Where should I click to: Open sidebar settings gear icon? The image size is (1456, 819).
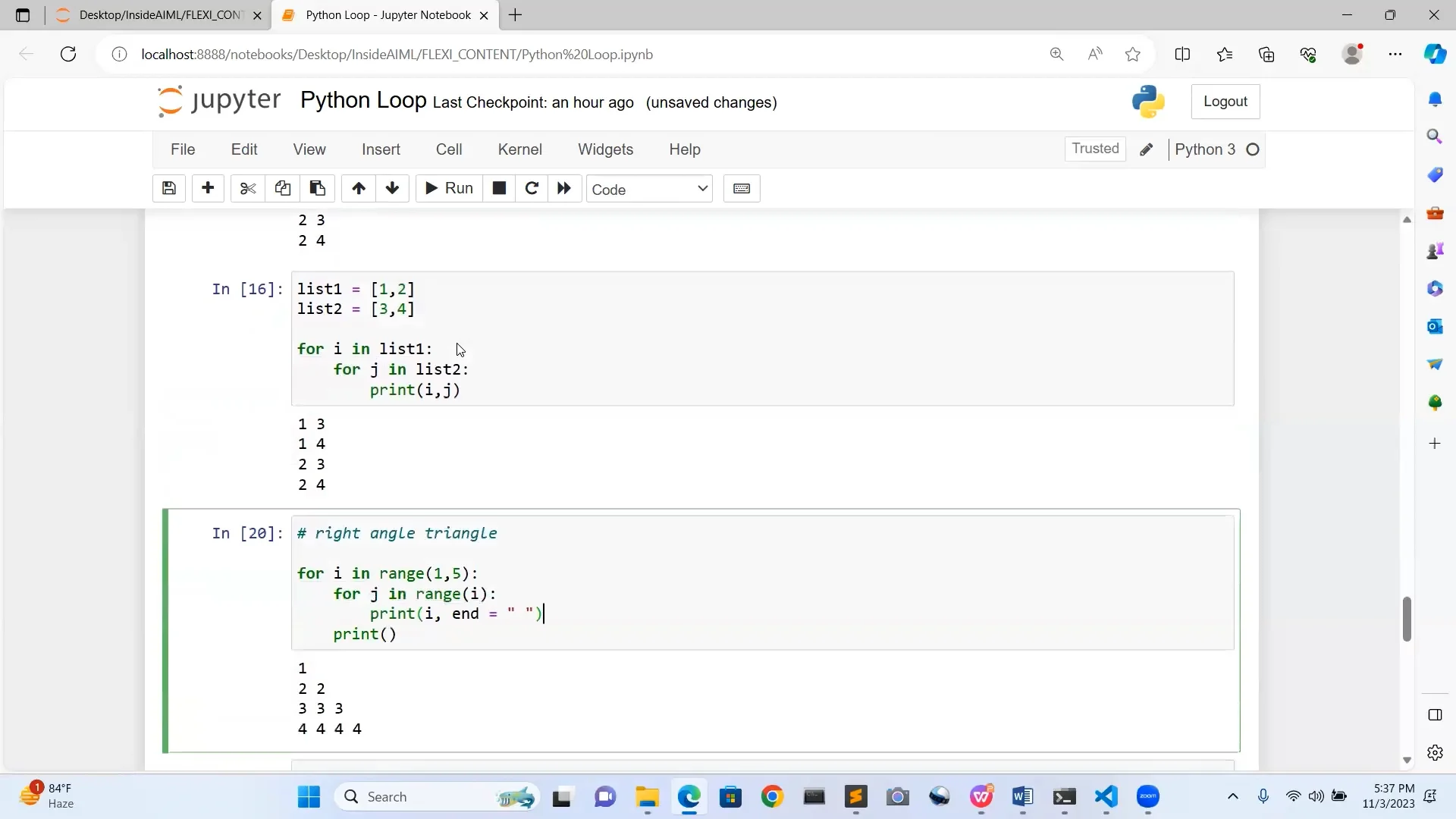tap(1435, 753)
